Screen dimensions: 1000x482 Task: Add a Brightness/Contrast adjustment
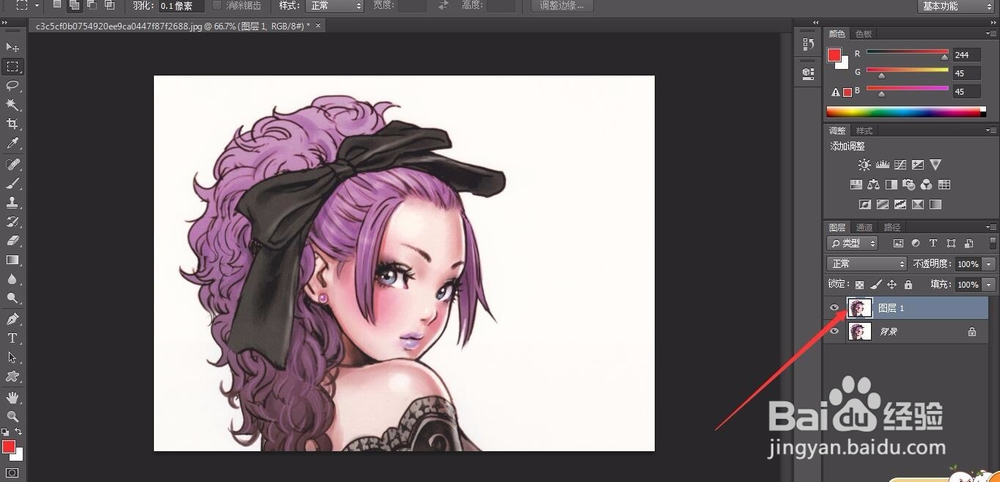click(864, 164)
